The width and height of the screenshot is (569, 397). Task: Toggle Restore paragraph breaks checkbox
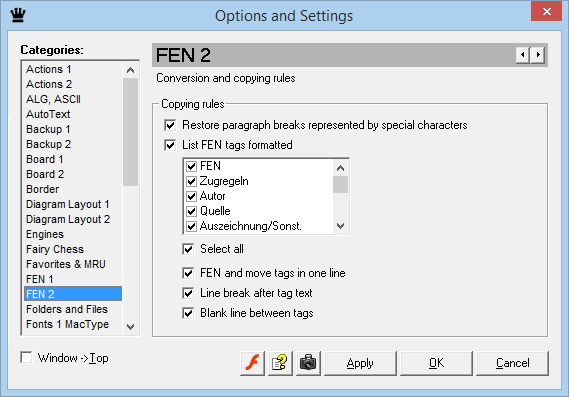(x=170, y=125)
